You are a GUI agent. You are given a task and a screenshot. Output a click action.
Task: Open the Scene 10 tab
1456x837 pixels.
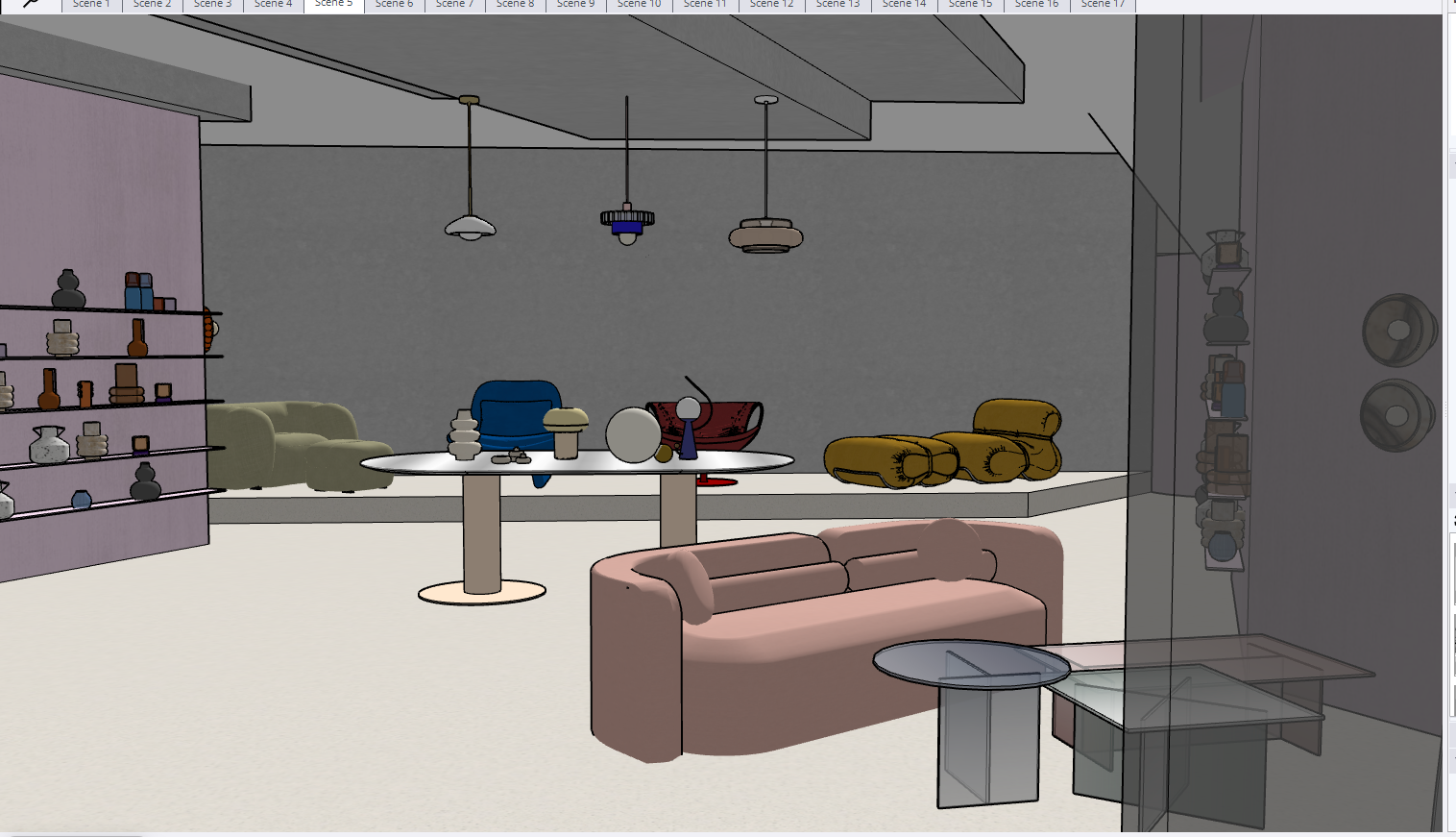click(x=639, y=5)
